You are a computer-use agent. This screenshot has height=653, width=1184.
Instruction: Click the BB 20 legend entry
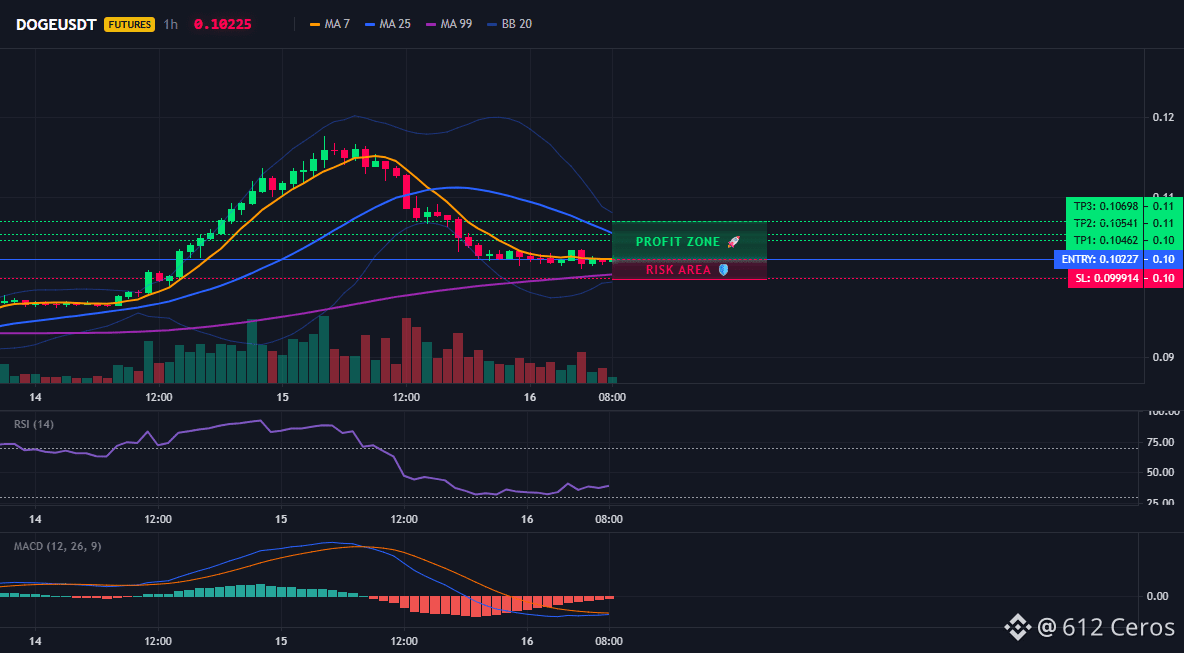pyautogui.click(x=510, y=24)
